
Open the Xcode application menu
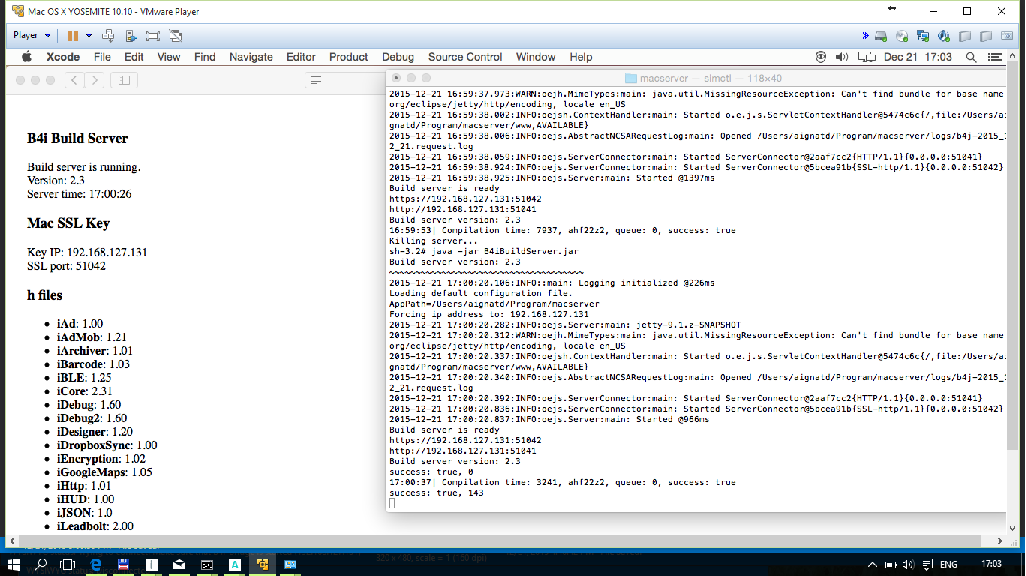63,57
